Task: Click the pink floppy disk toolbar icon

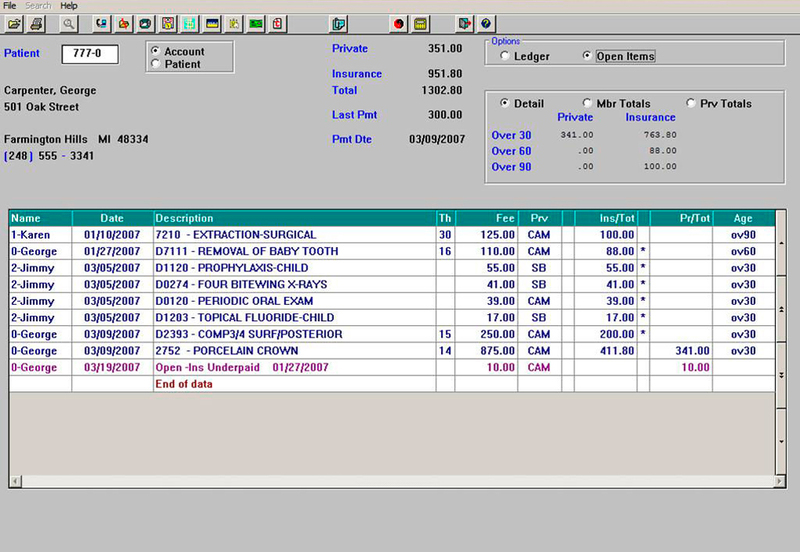Action: [168, 24]
